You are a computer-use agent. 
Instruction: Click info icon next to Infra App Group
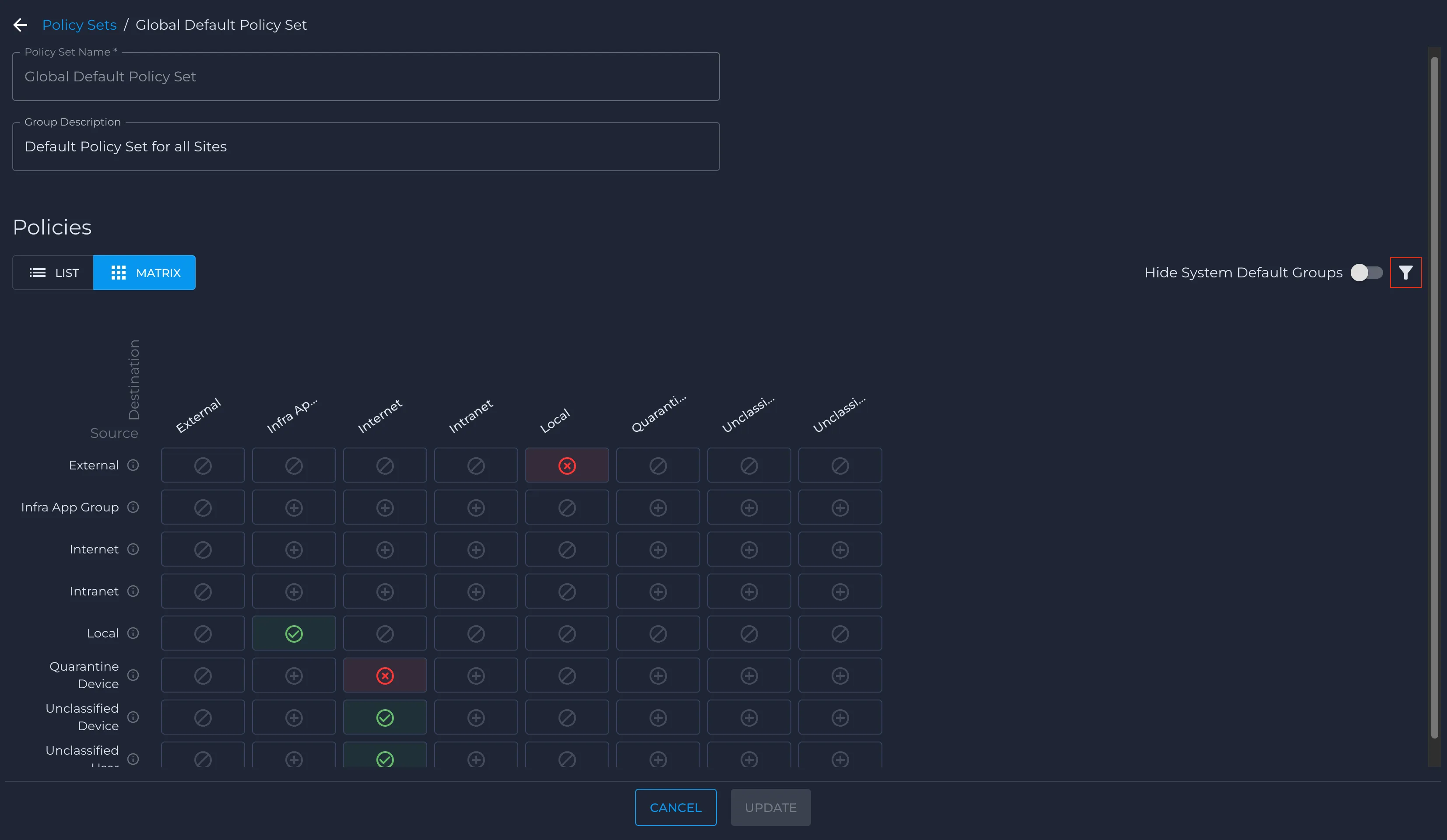[133, 507]
